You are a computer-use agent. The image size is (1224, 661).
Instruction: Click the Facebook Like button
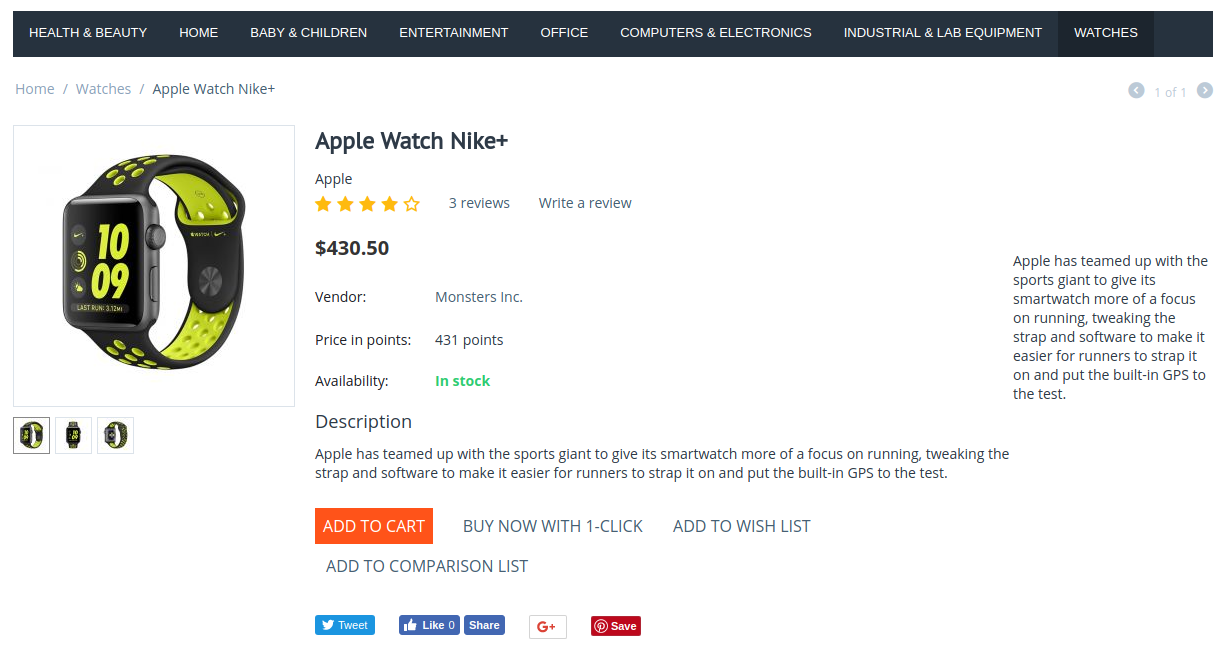pyautogui.click(x=429, y=625)
